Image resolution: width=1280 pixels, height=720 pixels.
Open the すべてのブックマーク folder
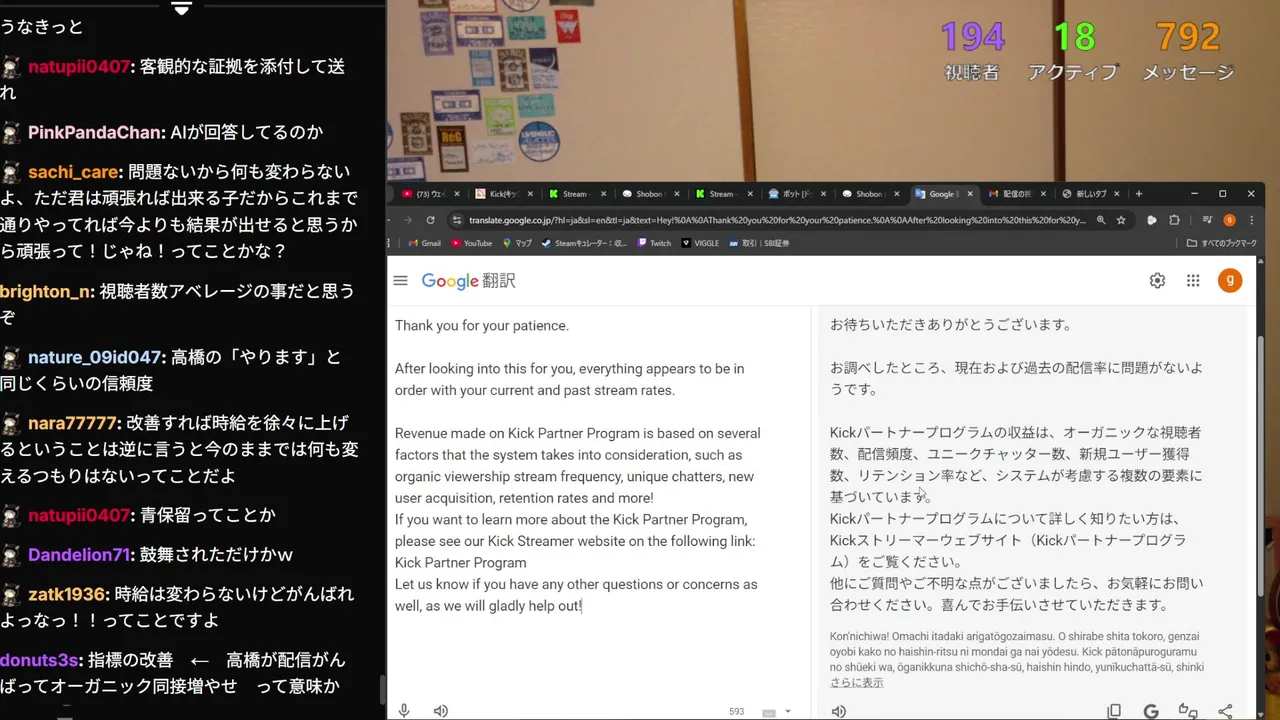tap(1220, 243)
